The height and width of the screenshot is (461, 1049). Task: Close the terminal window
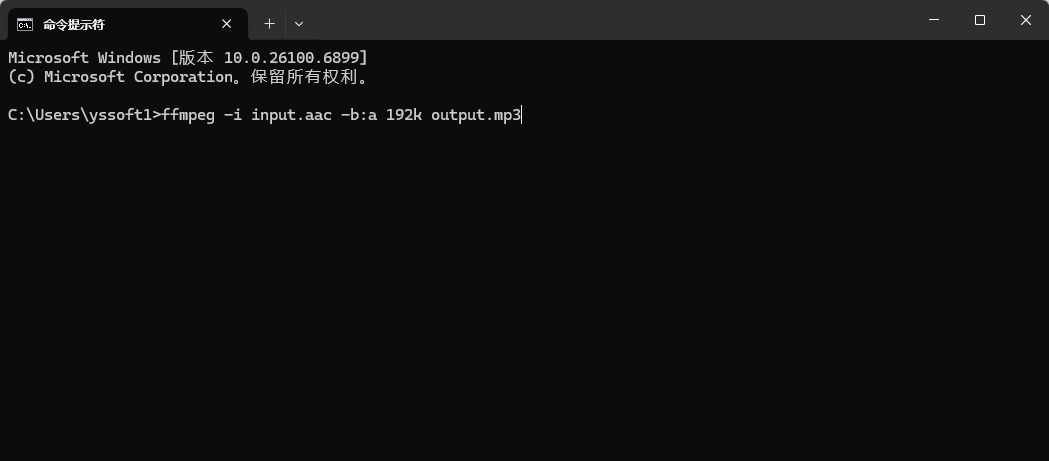[x=1026, y=20]
